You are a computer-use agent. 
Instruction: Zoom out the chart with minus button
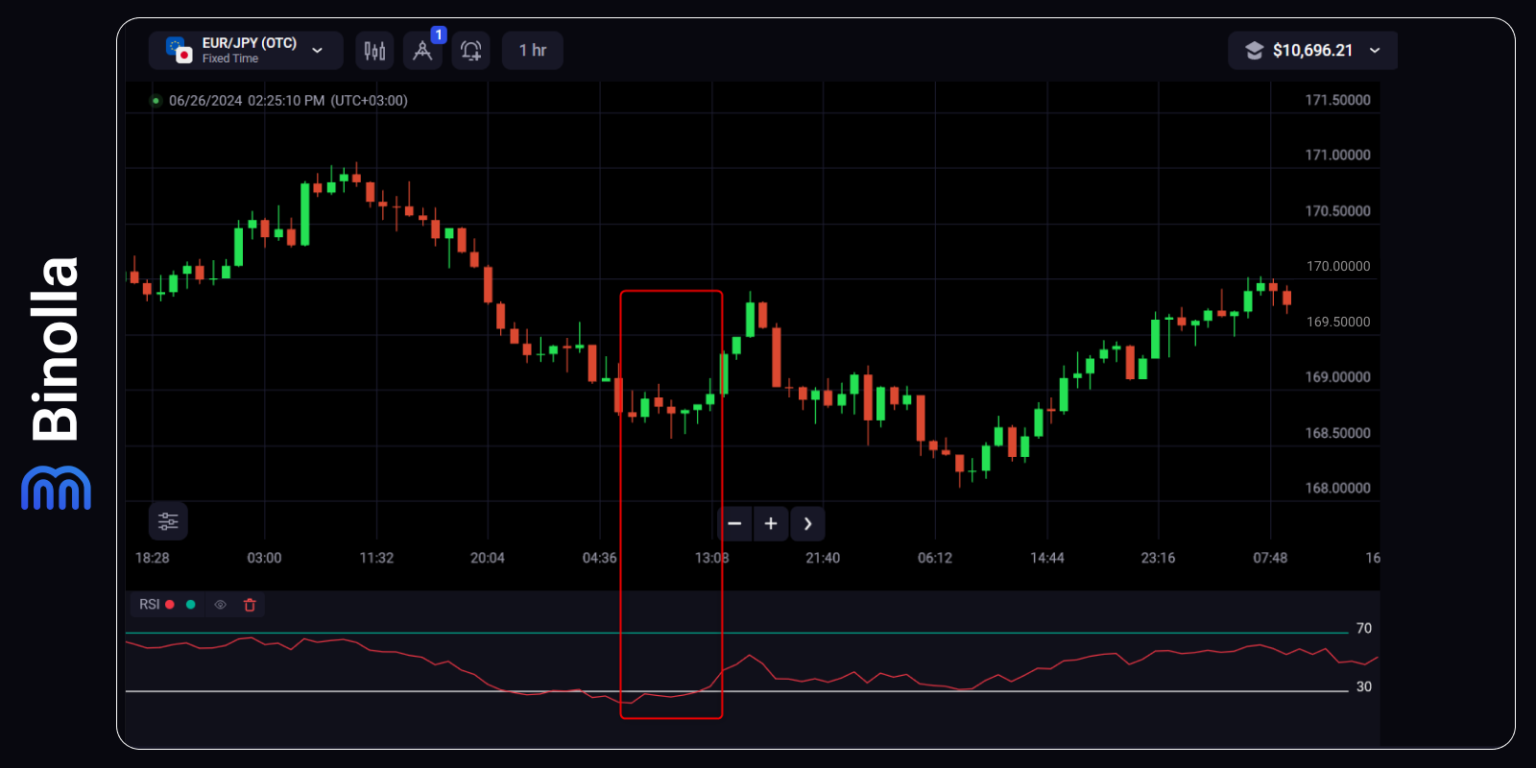734,523
